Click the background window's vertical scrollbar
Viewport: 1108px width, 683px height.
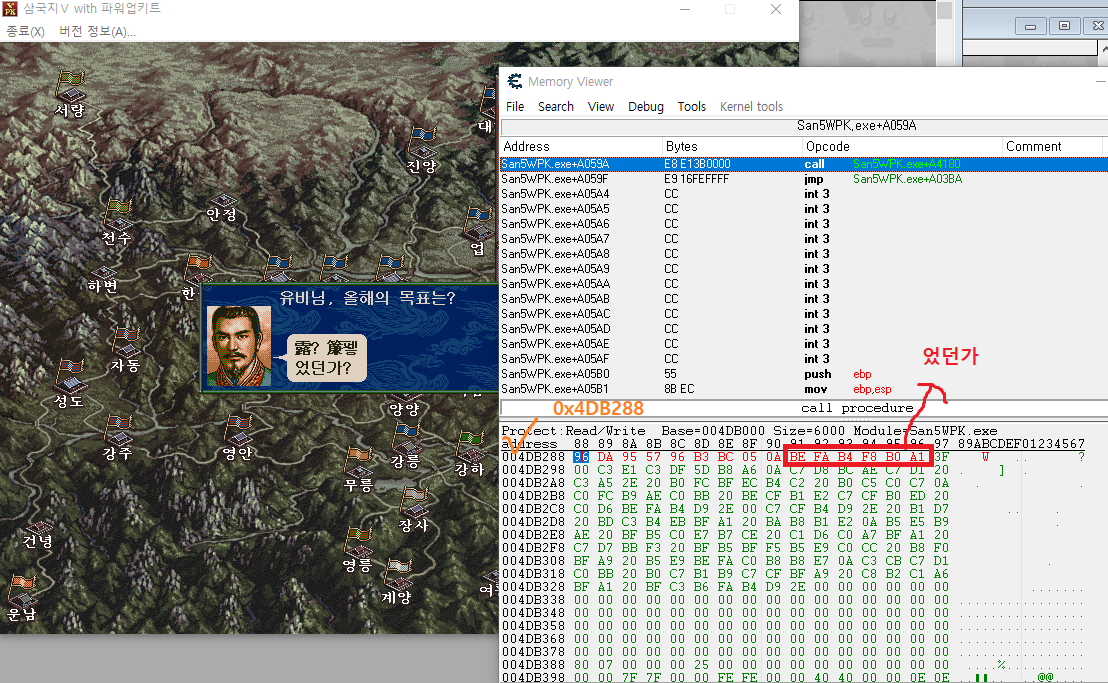tap(945, 34)
